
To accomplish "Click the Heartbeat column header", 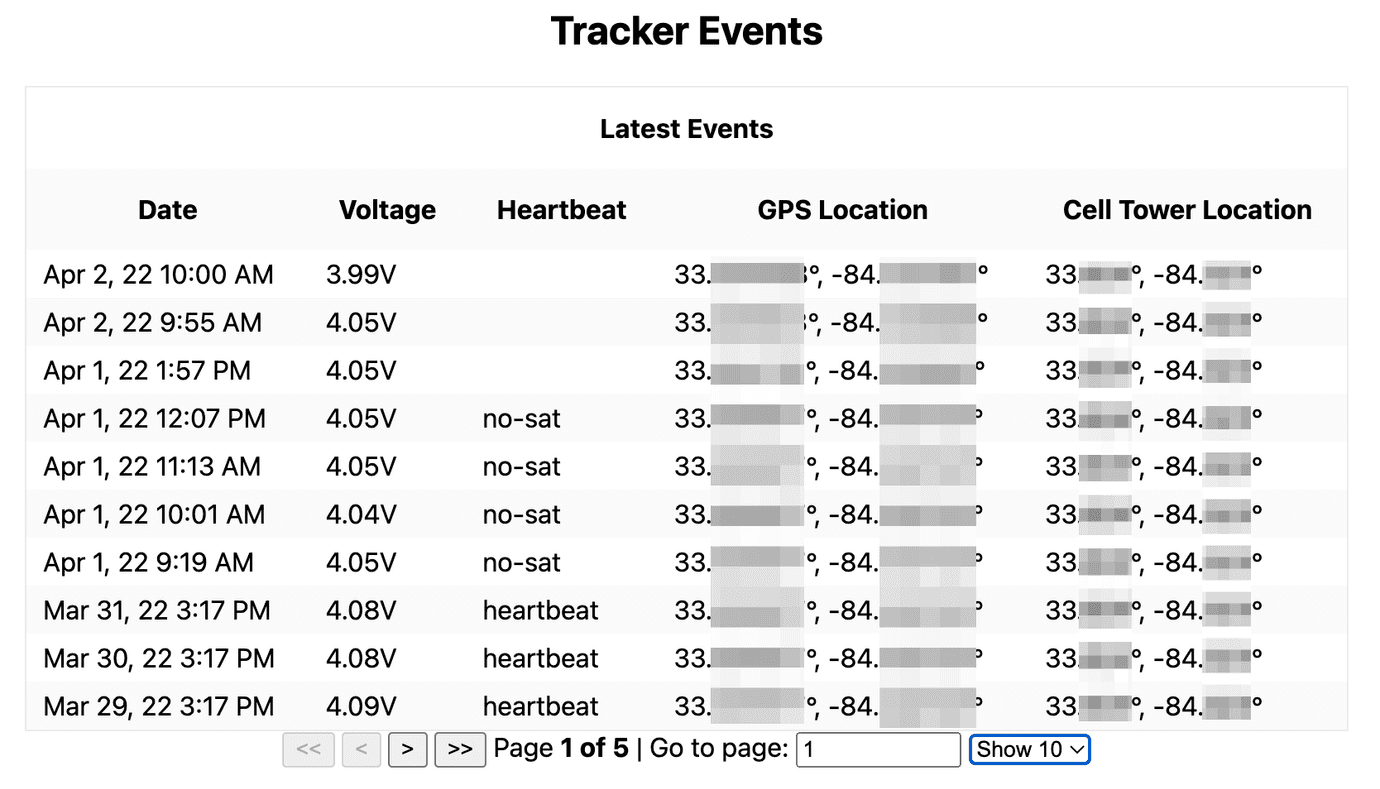I will coord(561,210).
